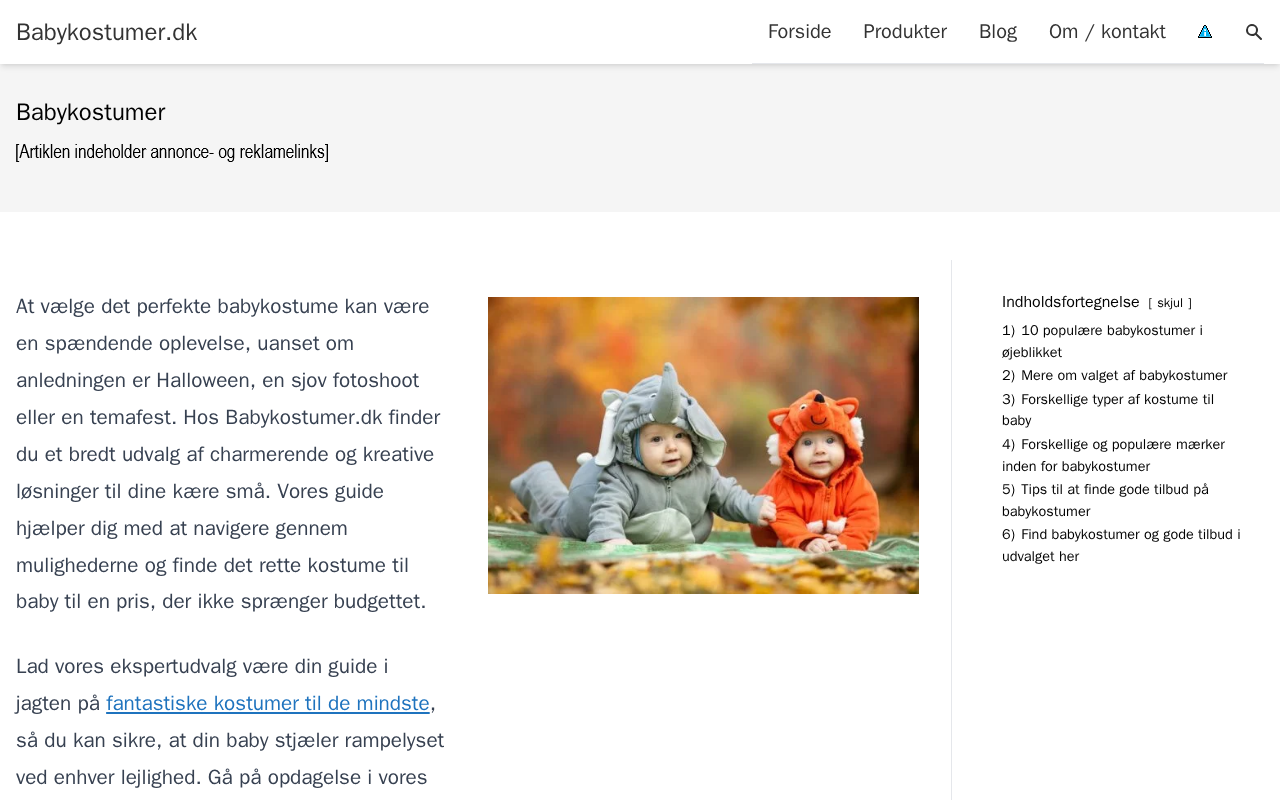Click the Babykostumer.dk site title
The image size is (1280, 800).
click(107, 32)
